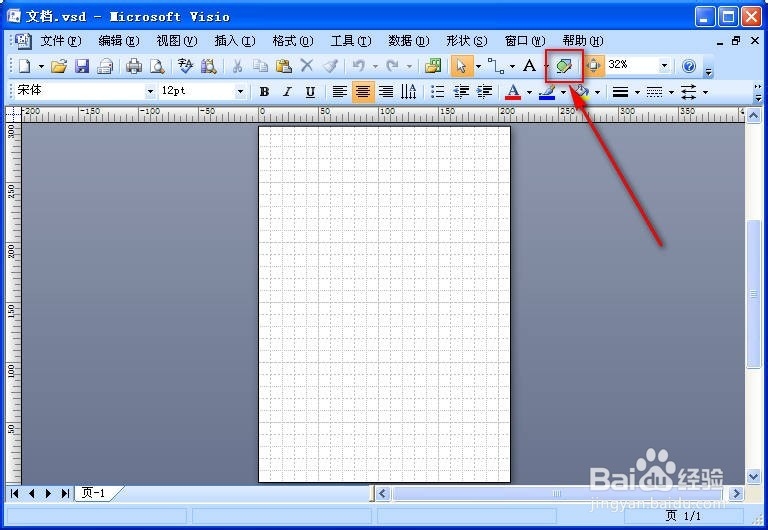Open the 编辑(E) menu
The width and height of the screenshot is (768, 530).
point(119,41)
